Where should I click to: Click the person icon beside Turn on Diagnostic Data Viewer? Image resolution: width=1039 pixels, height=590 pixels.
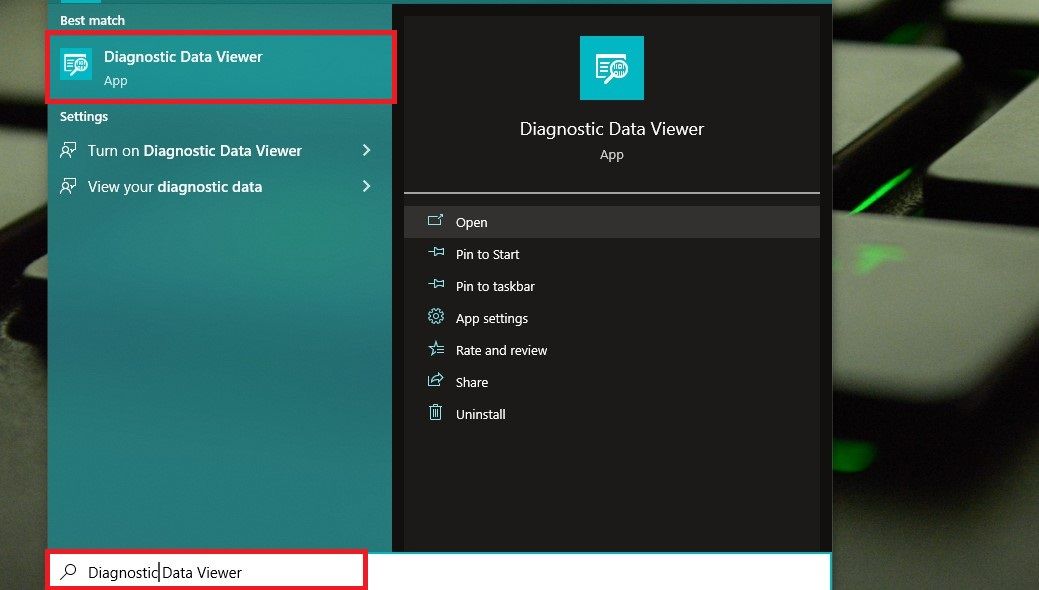[x=68, y=150]
